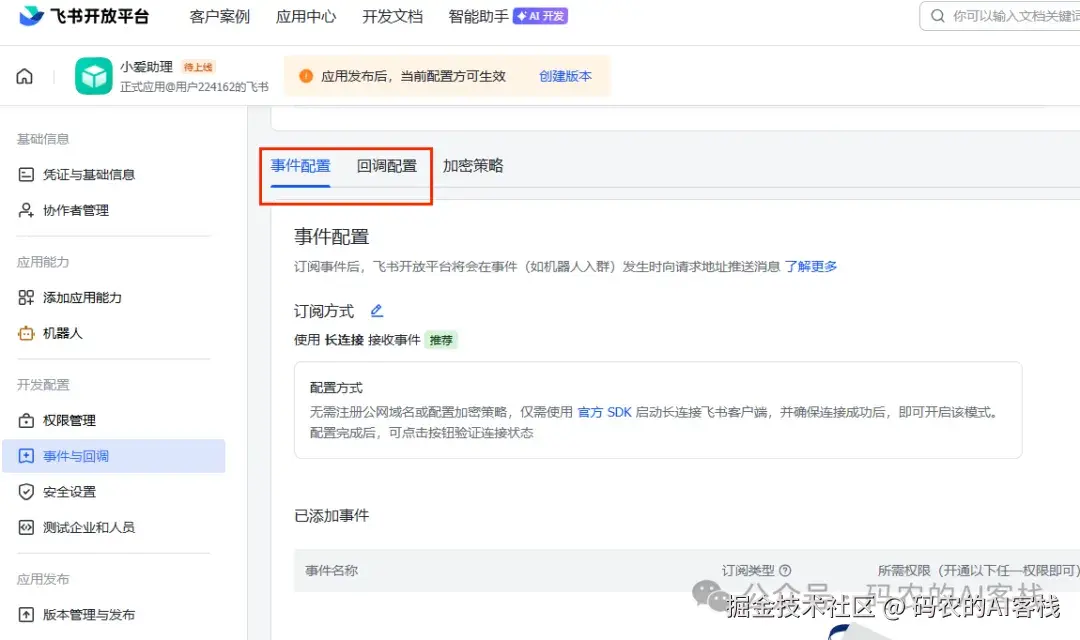
Task: Focus the document search input field
Action: click(x=1000, y=16)
